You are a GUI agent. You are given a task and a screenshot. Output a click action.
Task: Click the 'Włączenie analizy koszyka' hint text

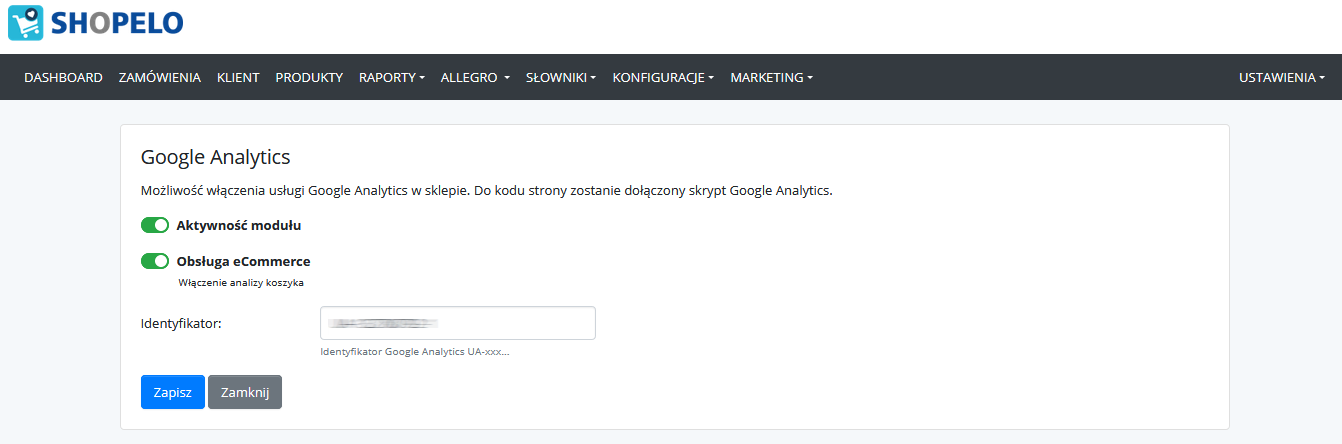(241, 283)
